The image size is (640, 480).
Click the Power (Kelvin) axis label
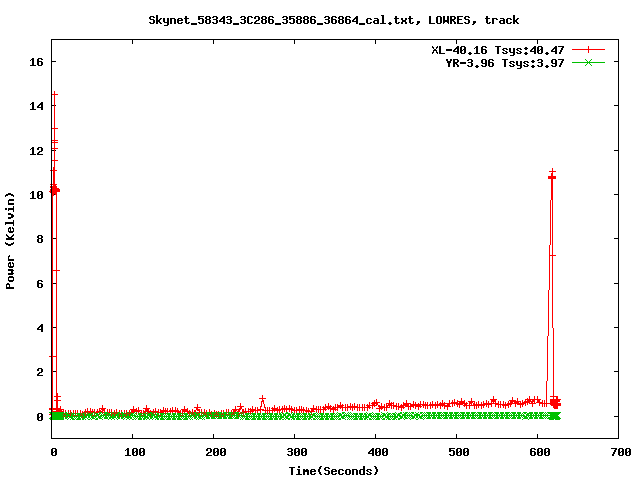(10, 241)
